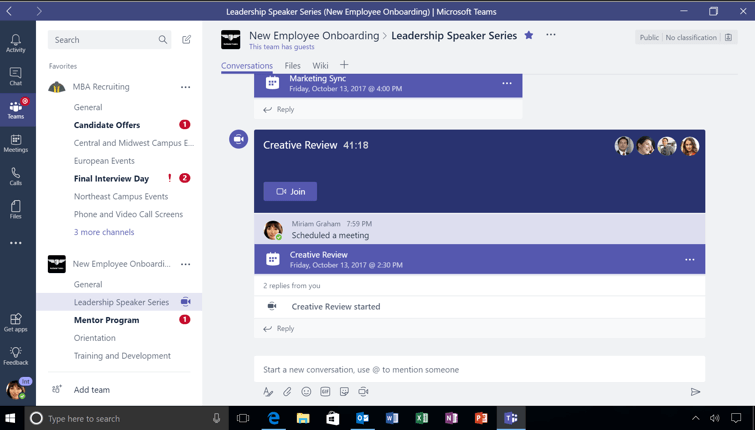Image resolution: width=755 pixels, height=430 pixels.
Task: Open the Activity feed
Action: tap(15, 43)
